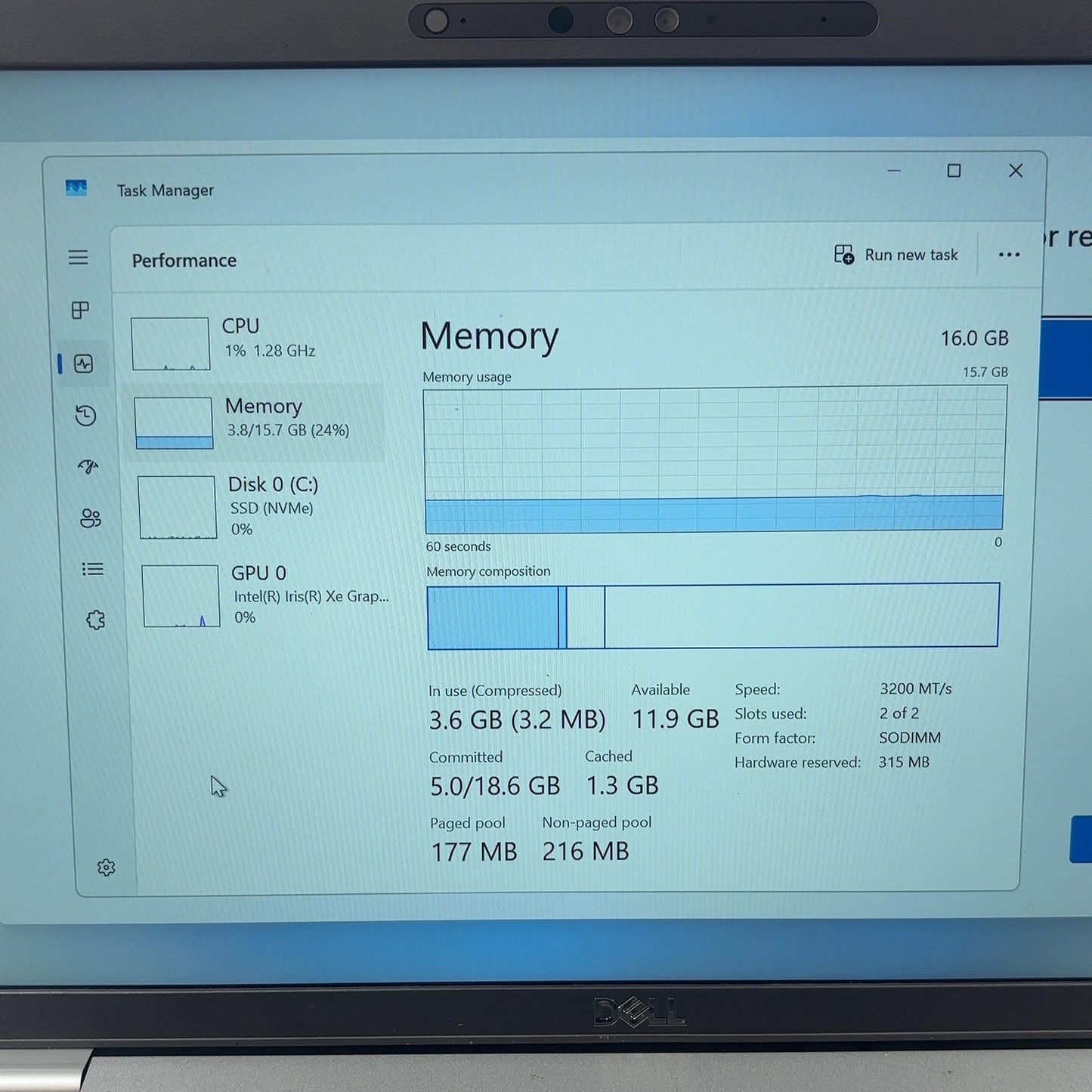Image resolution: width=1092 pixels, height=1092 pixels.
Task: Click the Available 11.9 GB value
Action: (676, 719)
